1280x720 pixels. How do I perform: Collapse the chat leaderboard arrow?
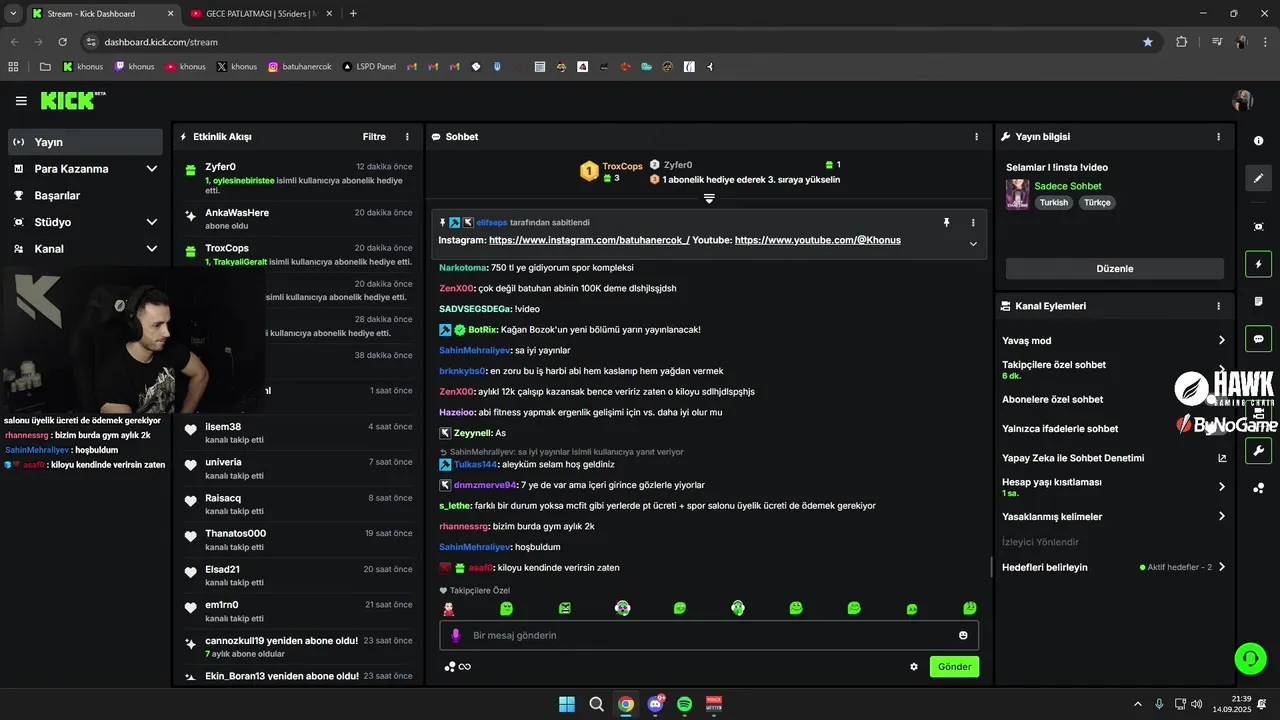pos(709,198)
